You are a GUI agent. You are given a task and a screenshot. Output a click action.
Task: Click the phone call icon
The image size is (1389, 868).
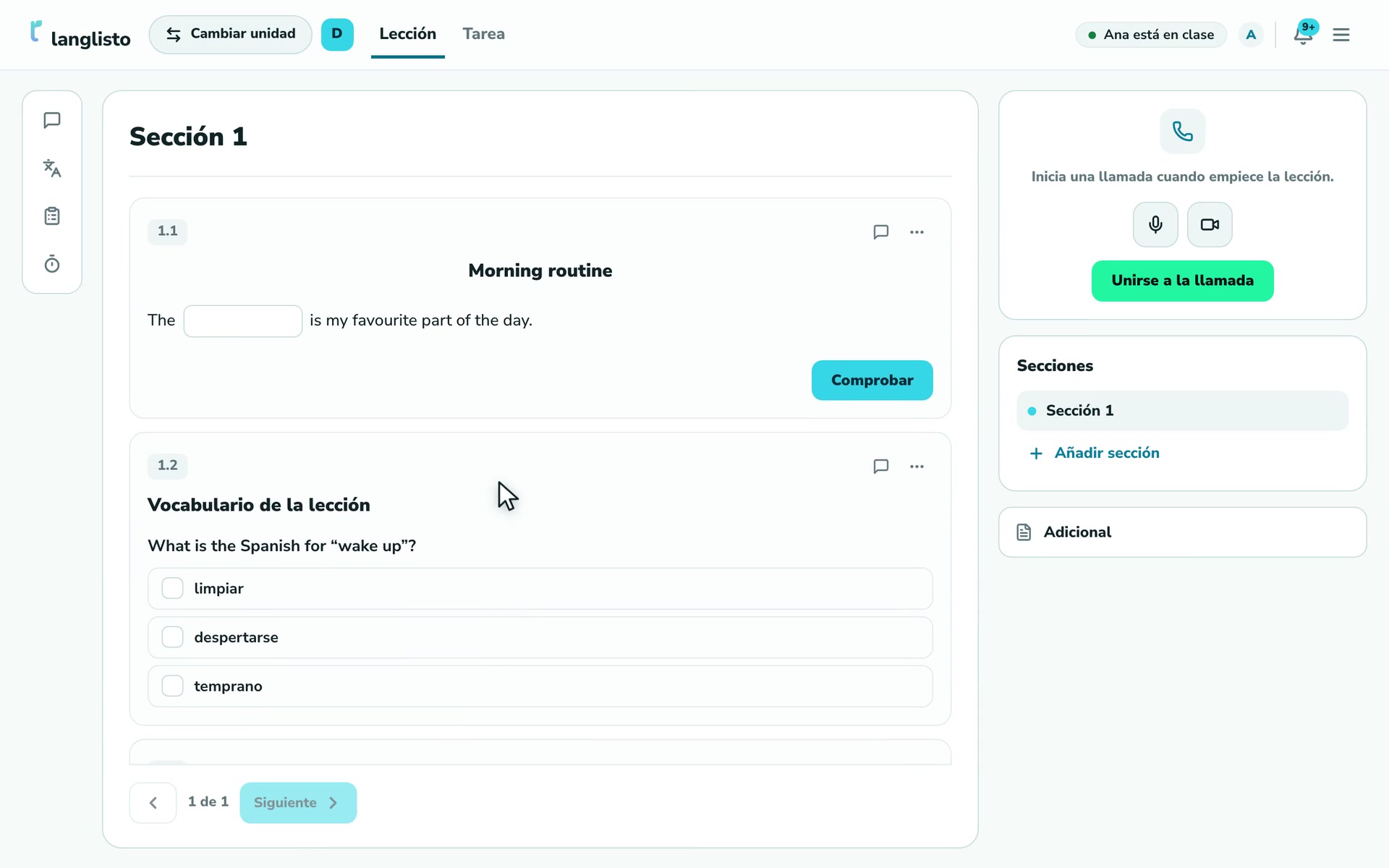click(x=1182, y=131)
